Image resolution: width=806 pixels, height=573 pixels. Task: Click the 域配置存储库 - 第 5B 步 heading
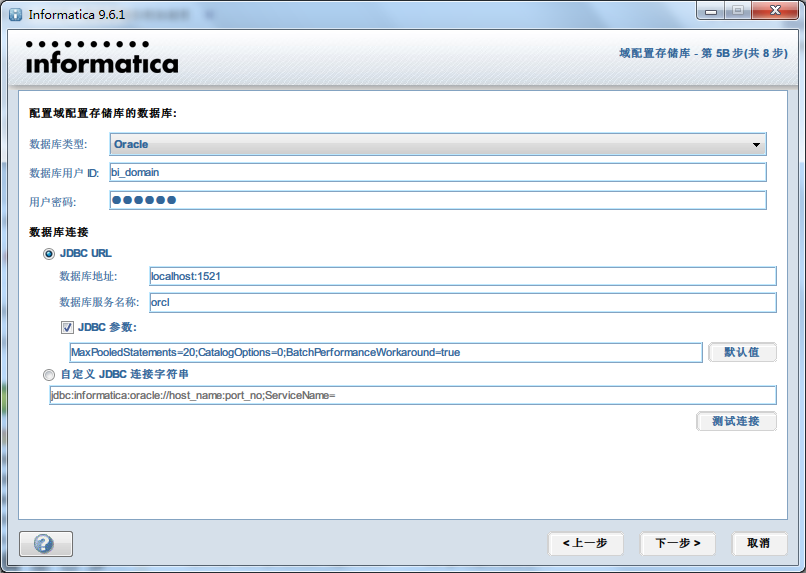(703, 53)
